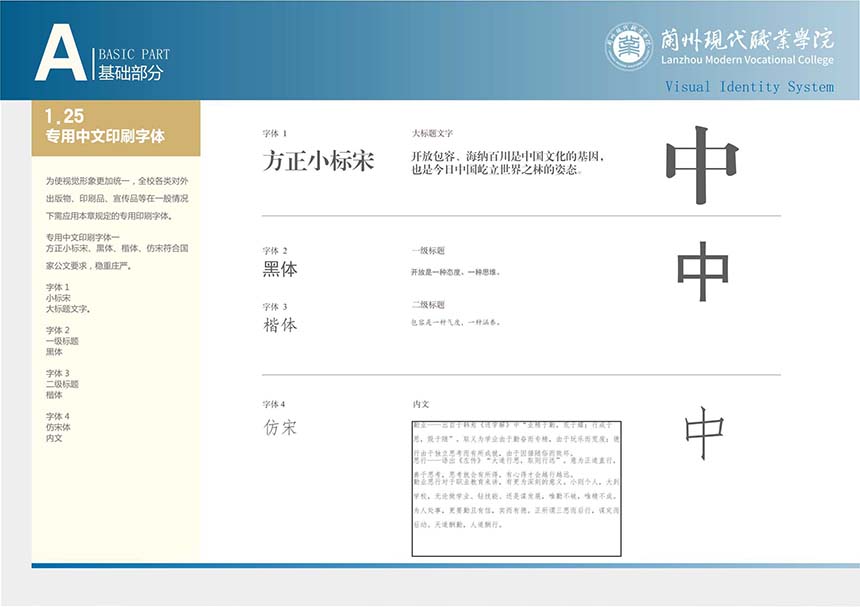Select the thin 仿宋 中 character sample
860x607 pixels.
point(704,433)
